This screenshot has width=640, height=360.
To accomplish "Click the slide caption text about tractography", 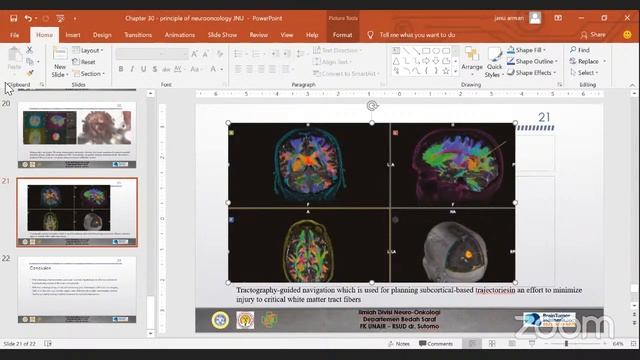I will coord(409,295).
